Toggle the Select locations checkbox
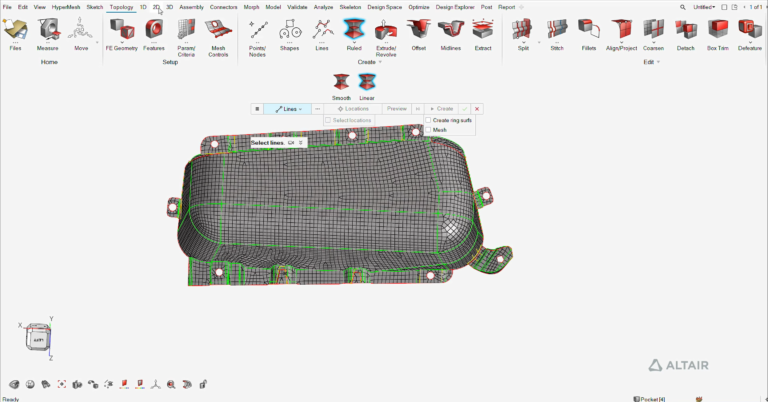Image resolution: width=768 pixels, height=402 pixels. tap(328, 120)
